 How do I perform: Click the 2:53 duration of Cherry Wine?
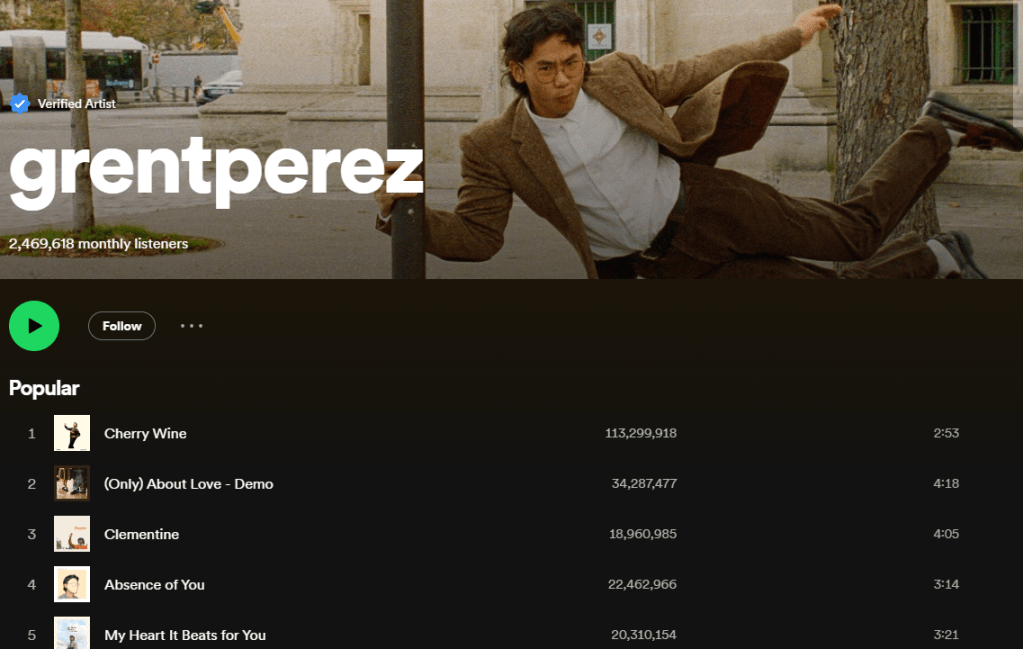tap(945, 433)
